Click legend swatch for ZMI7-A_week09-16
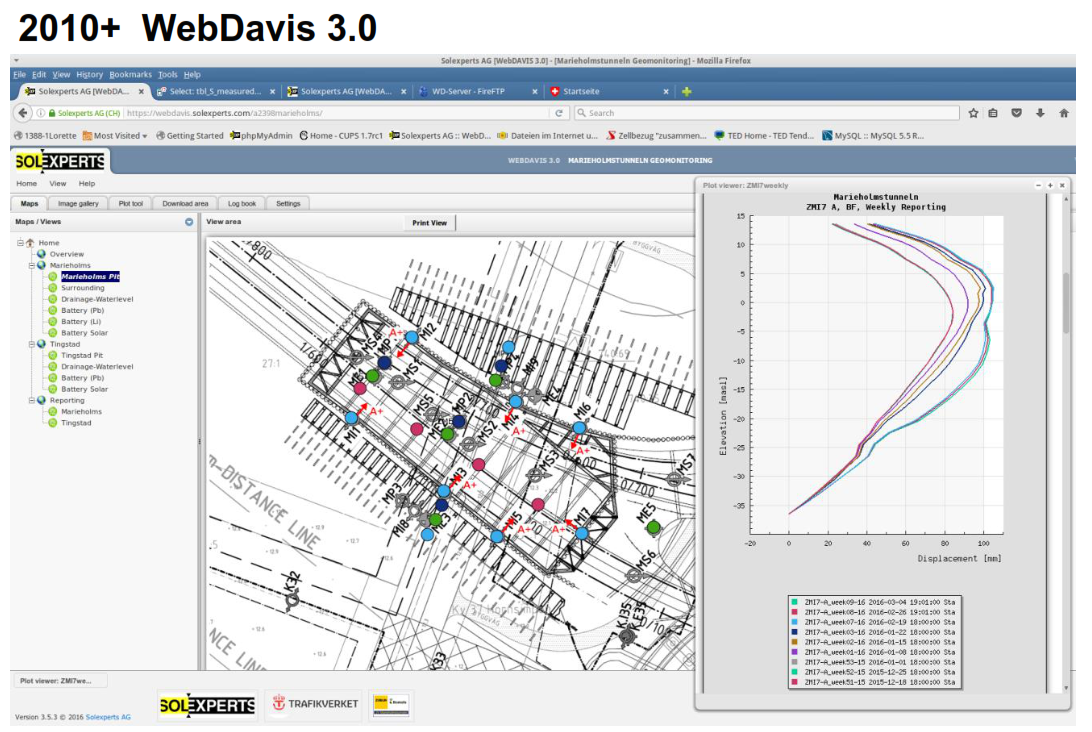The width and height of the screenshot is (1092, 732). coord(795,602)
